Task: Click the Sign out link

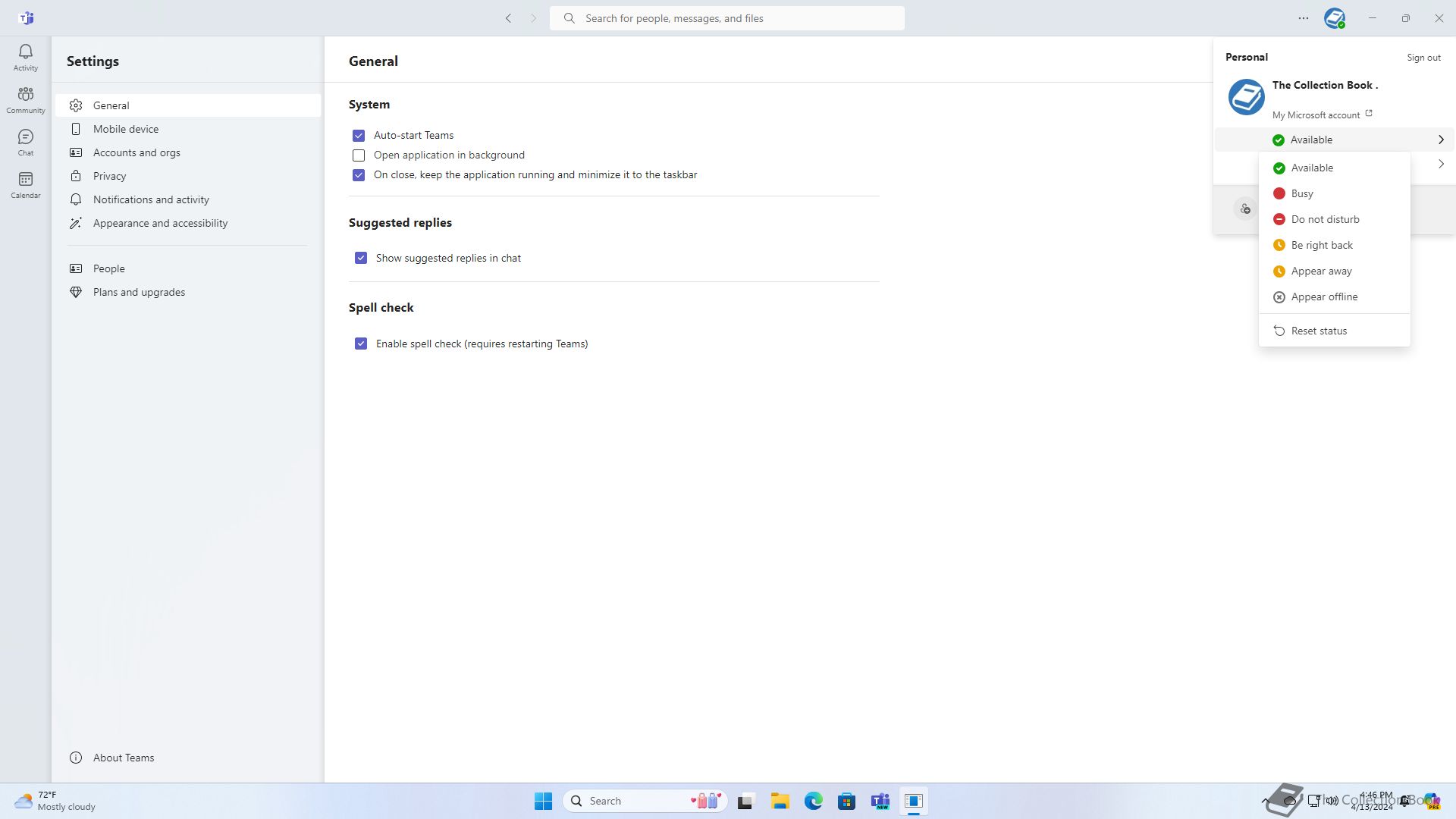Action: coord(1423,58)
